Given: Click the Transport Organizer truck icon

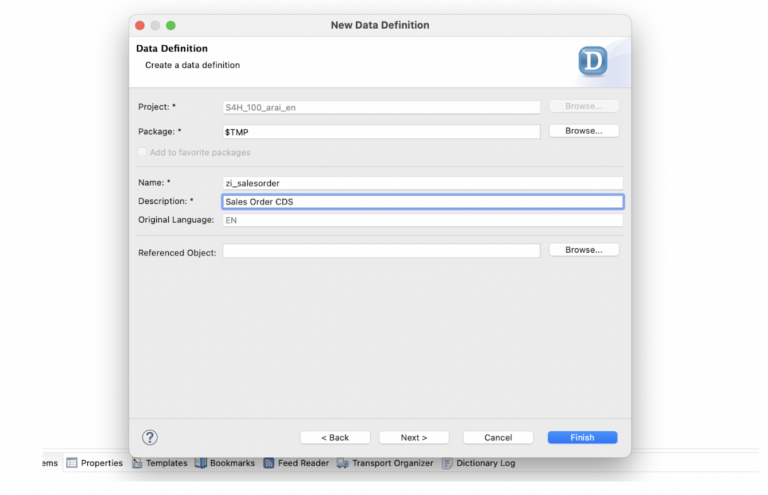Looking at the screenshot, I should click(342, 463).
